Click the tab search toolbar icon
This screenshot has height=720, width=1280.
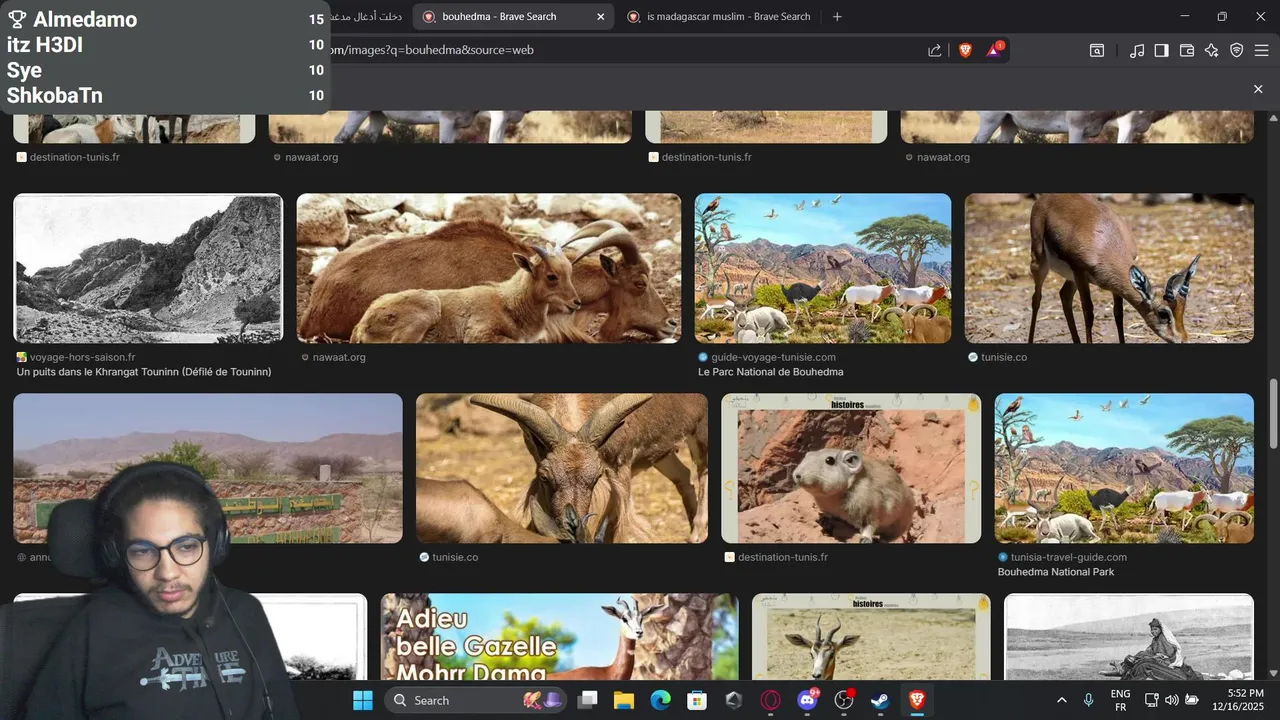point(1097,50)
